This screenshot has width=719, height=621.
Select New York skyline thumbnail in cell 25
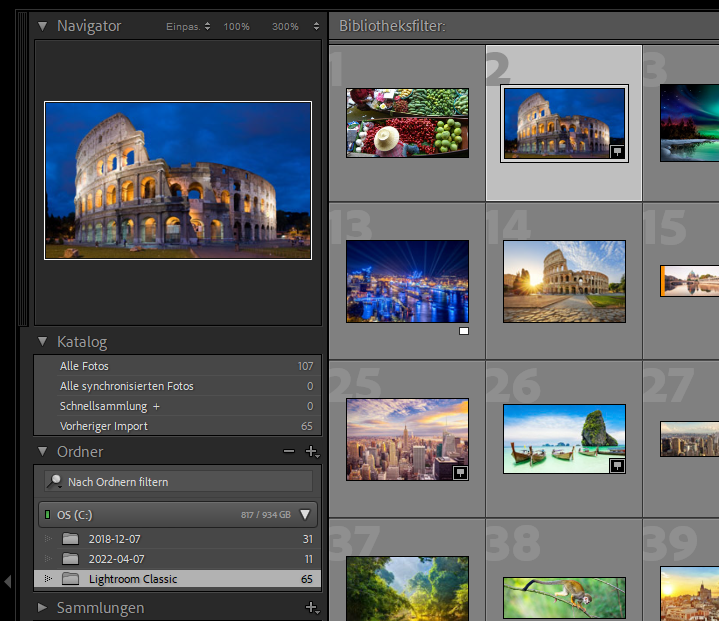coord(408,439)
